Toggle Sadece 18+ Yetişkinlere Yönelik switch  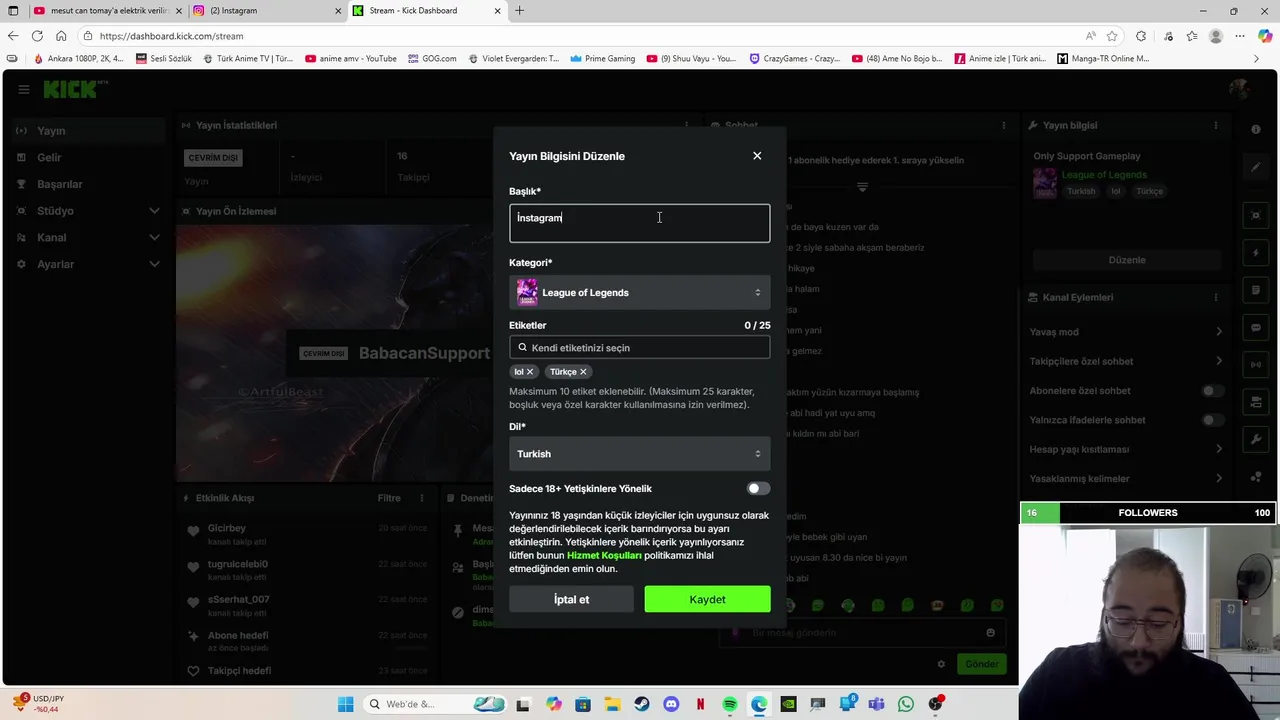click(x=758, y=489)
